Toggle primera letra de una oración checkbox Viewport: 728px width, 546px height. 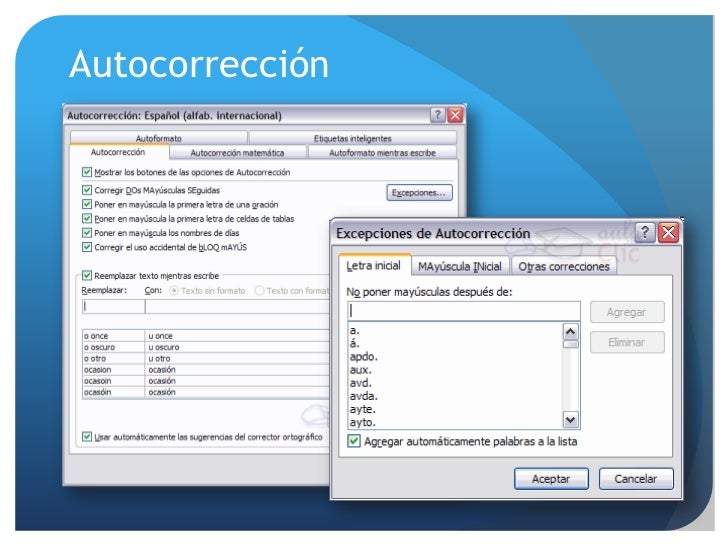87,204
